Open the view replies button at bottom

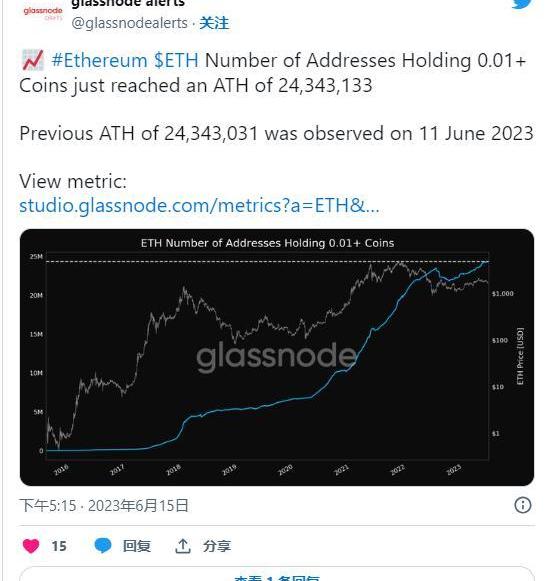point(277,574)
